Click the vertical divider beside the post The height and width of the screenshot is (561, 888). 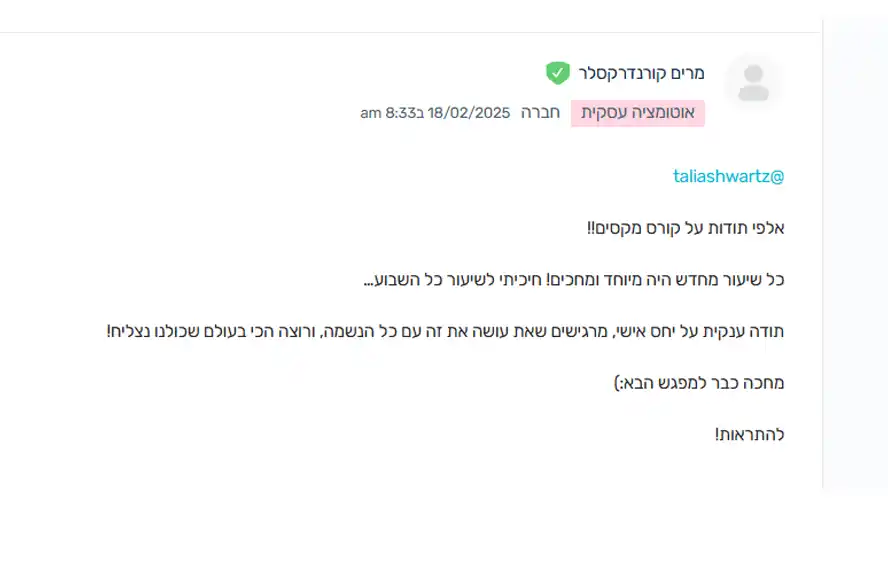coord(822,255)
